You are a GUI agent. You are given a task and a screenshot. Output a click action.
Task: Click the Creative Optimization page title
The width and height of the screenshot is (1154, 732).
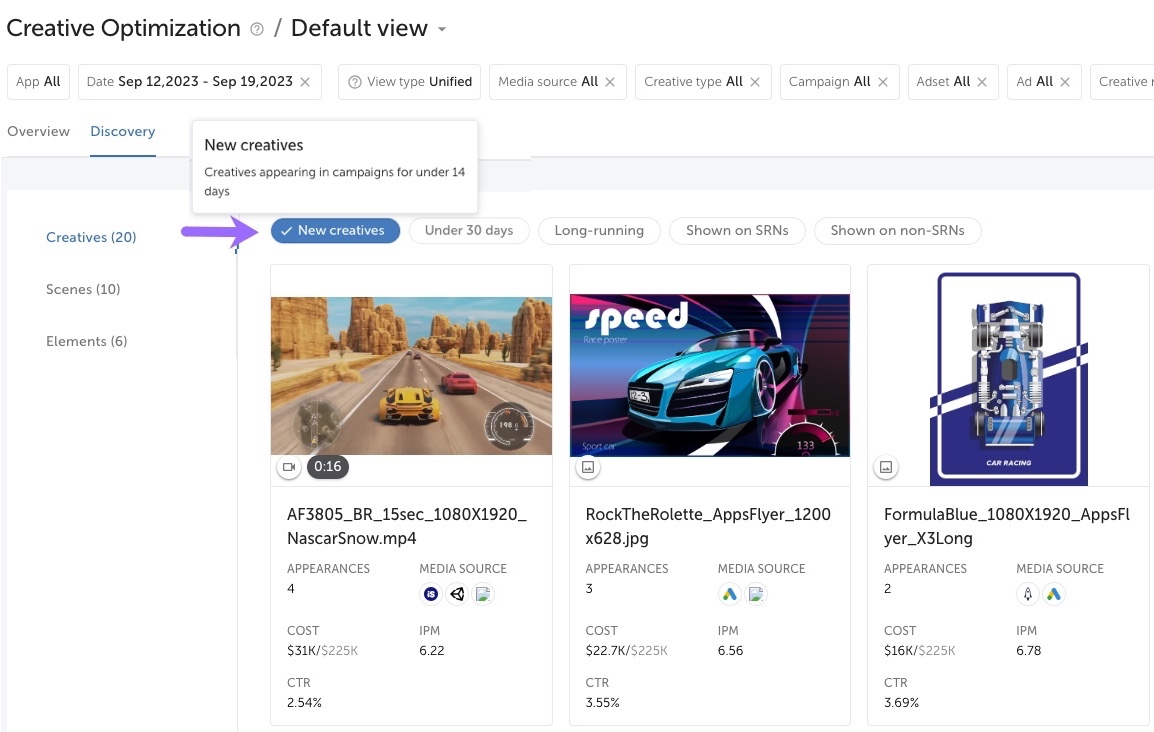coord(124,29)
